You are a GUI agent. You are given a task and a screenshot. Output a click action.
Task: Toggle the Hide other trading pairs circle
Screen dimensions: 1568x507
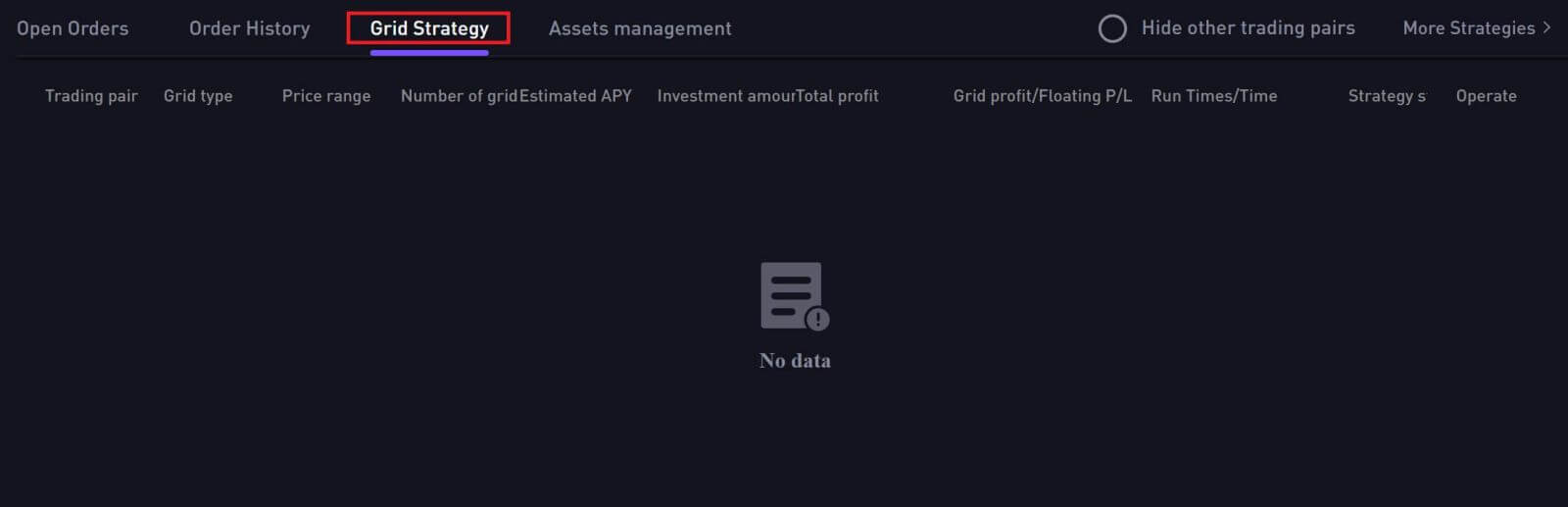coord(1112,28)
